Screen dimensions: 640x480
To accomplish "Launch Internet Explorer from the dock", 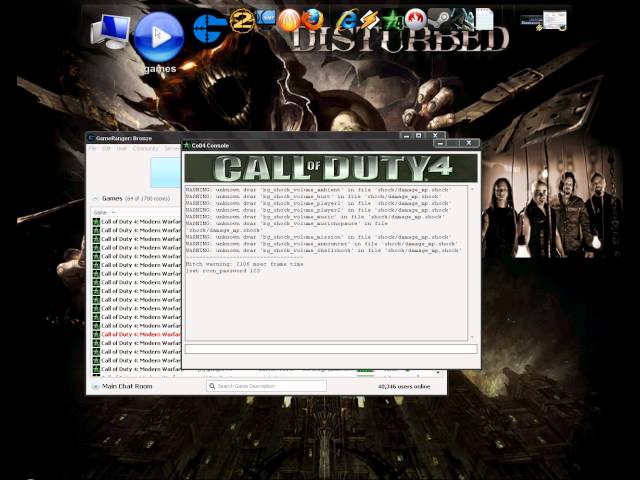I will point(347,20).
